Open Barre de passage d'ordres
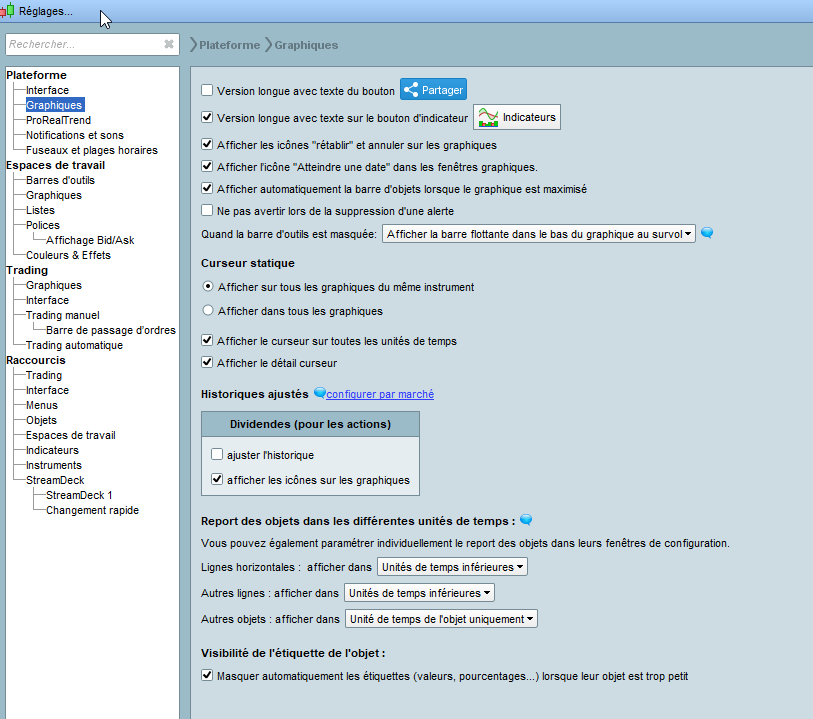Image resolution: width=813 pixels, height=719 pixels. click(111, 331)
